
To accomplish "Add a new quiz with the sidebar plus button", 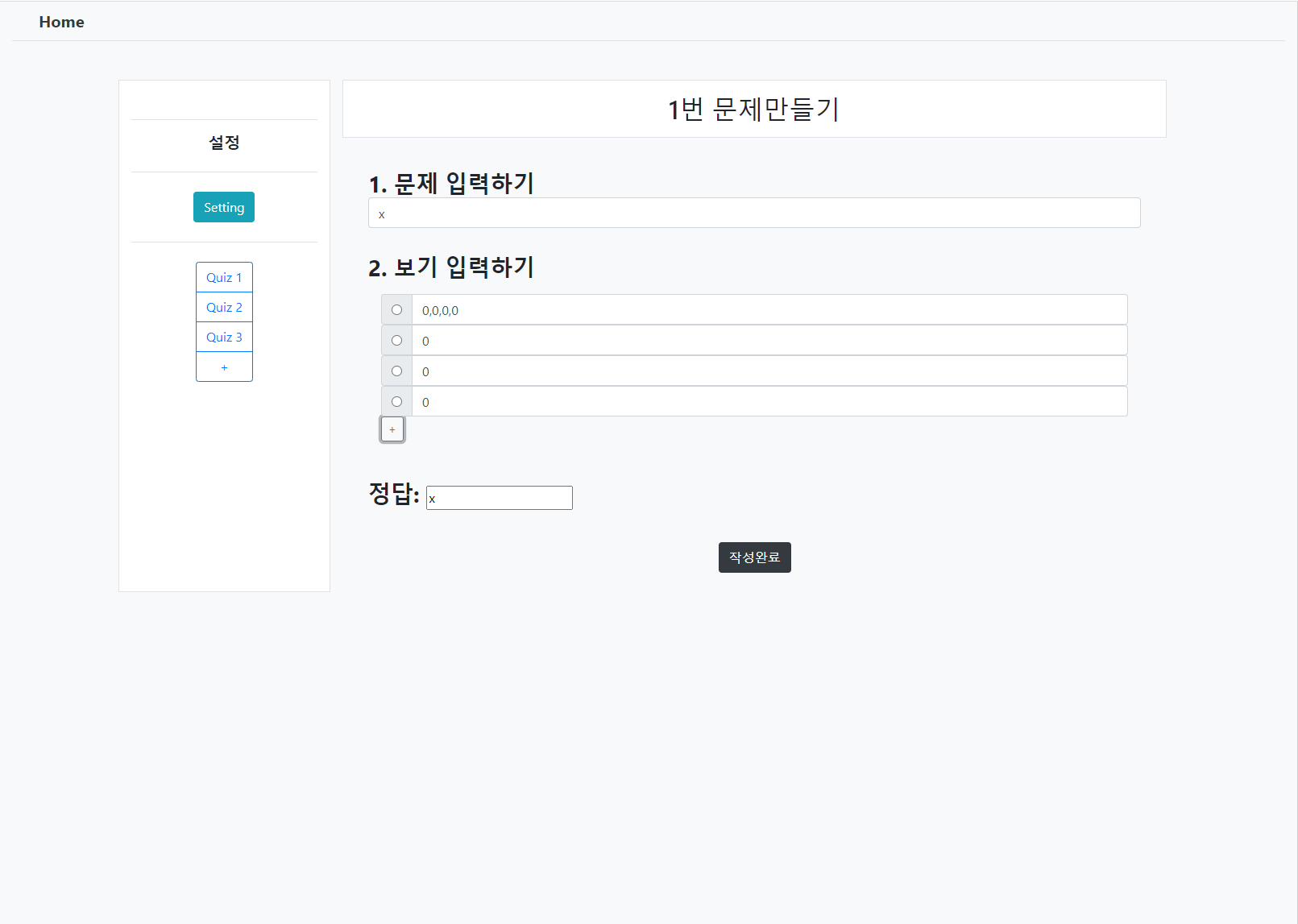I will click(x=224, y=367).
